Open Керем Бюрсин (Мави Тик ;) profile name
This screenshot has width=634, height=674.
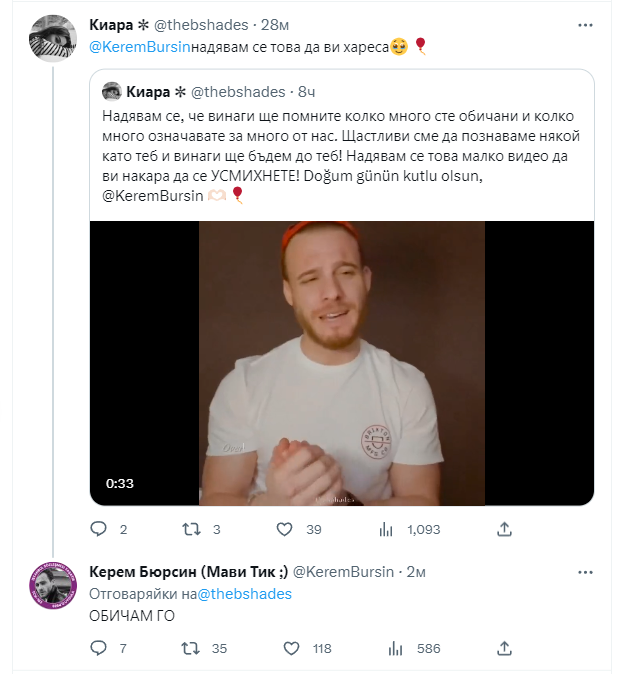pyautogui.click(x=188, y=572)
